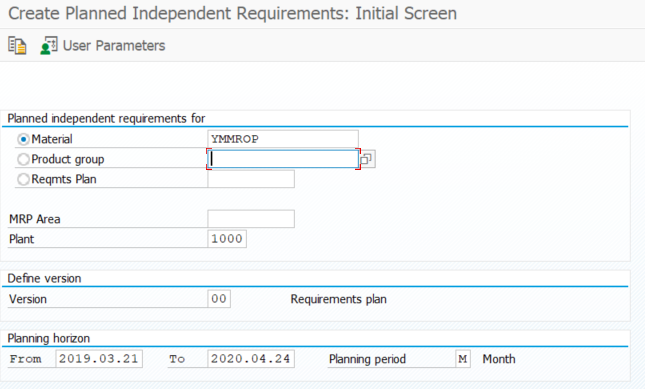Click the Planning period field showing M
Image resolution: width=645 pixels, height=389 pixels.
463,359
